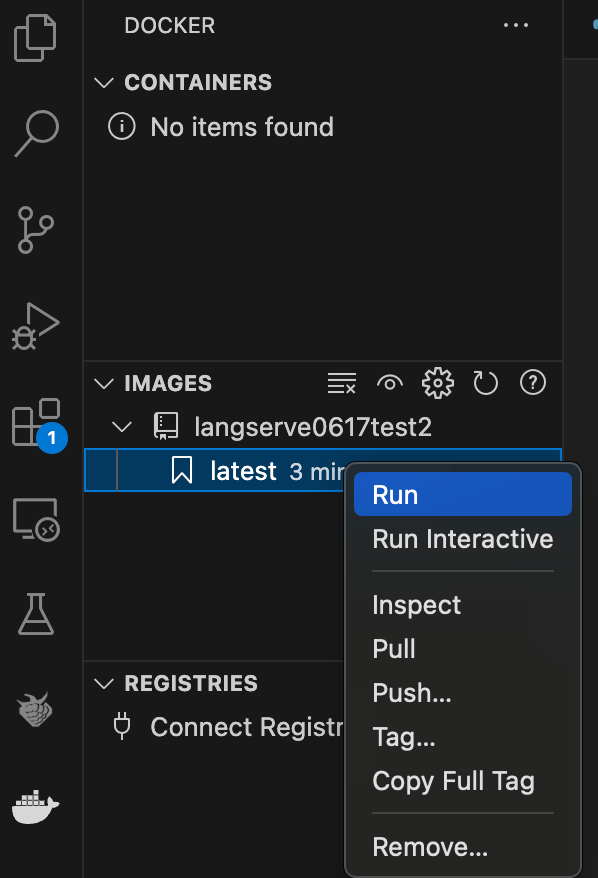
Task: Open the Search view in activity bar
Action: coord(36,134)
